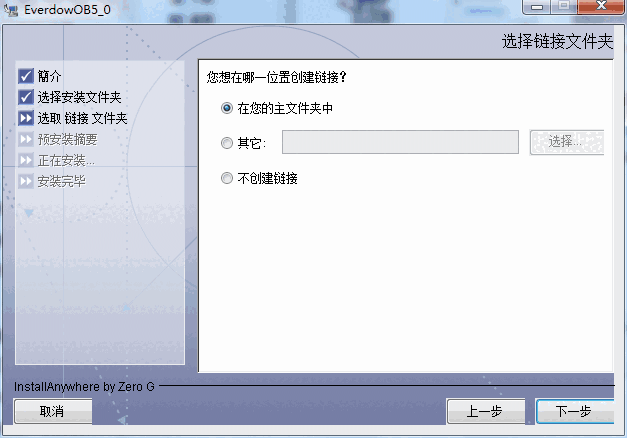
Task: Click the checkmark icon beside 选择安装文件夹
Action: pyautogui.click(x=26, y=97)
